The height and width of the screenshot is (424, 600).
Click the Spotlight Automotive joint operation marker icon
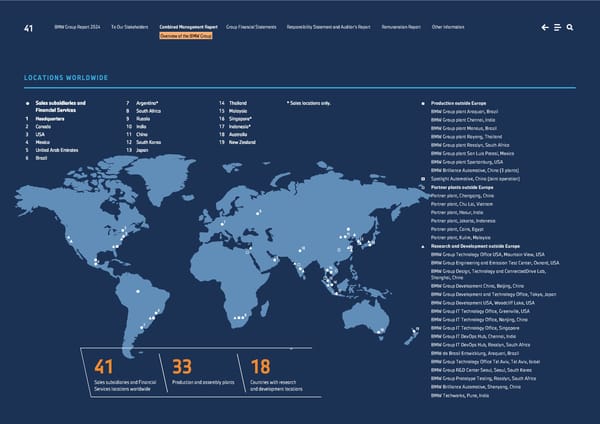[x=424, y=178]
